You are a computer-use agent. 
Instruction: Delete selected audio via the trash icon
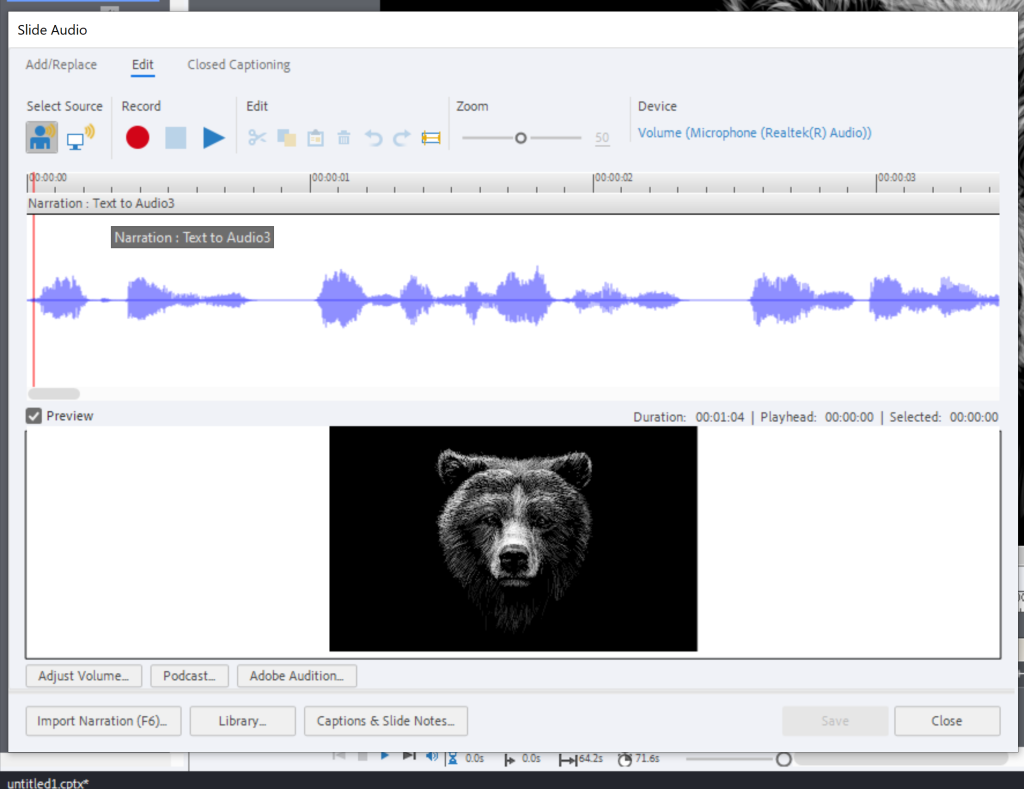pos(343,138)
